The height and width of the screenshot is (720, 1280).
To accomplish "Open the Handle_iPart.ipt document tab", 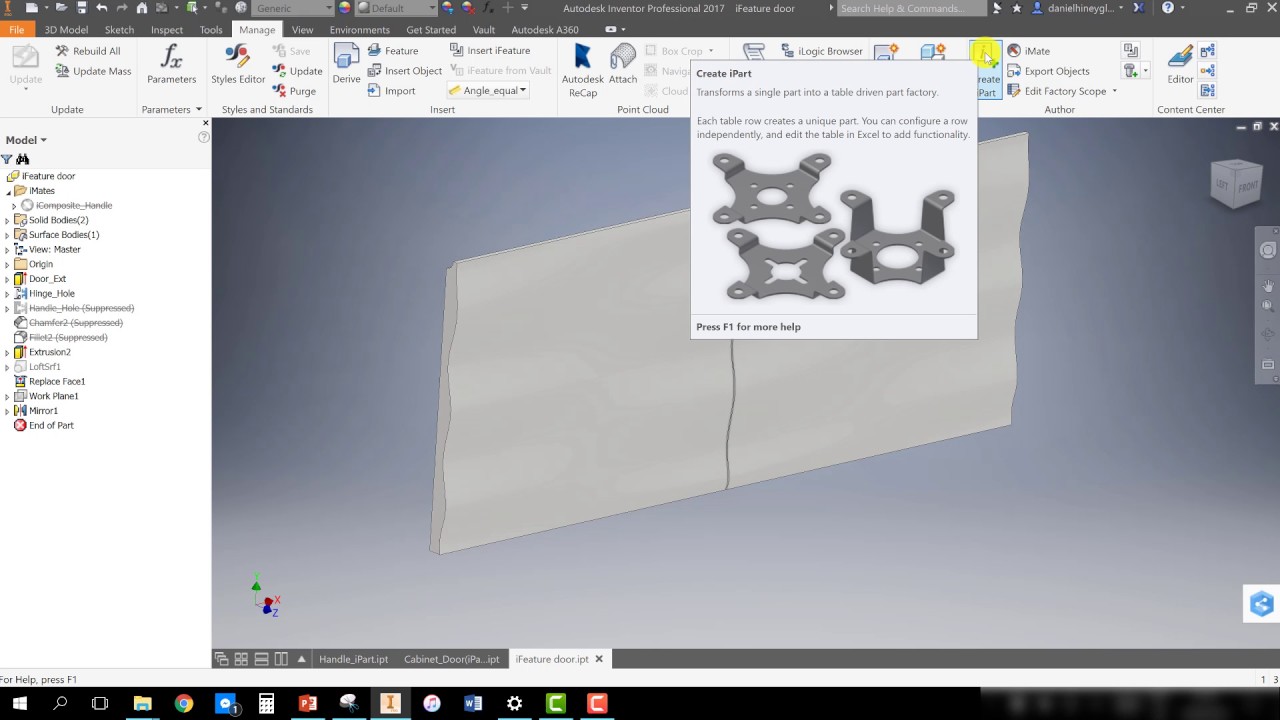I will 353,659.
